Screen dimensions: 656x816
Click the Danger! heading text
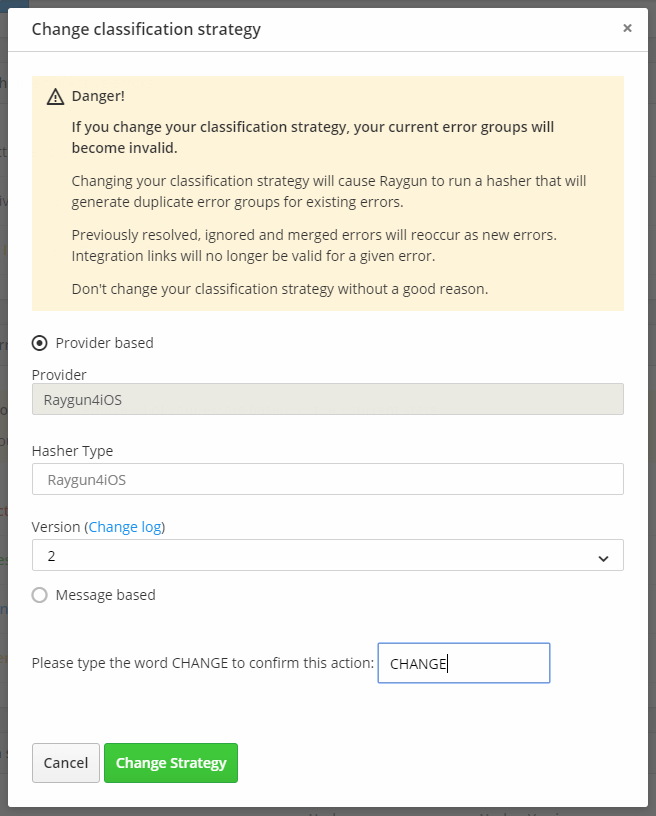tap(96, 96)
